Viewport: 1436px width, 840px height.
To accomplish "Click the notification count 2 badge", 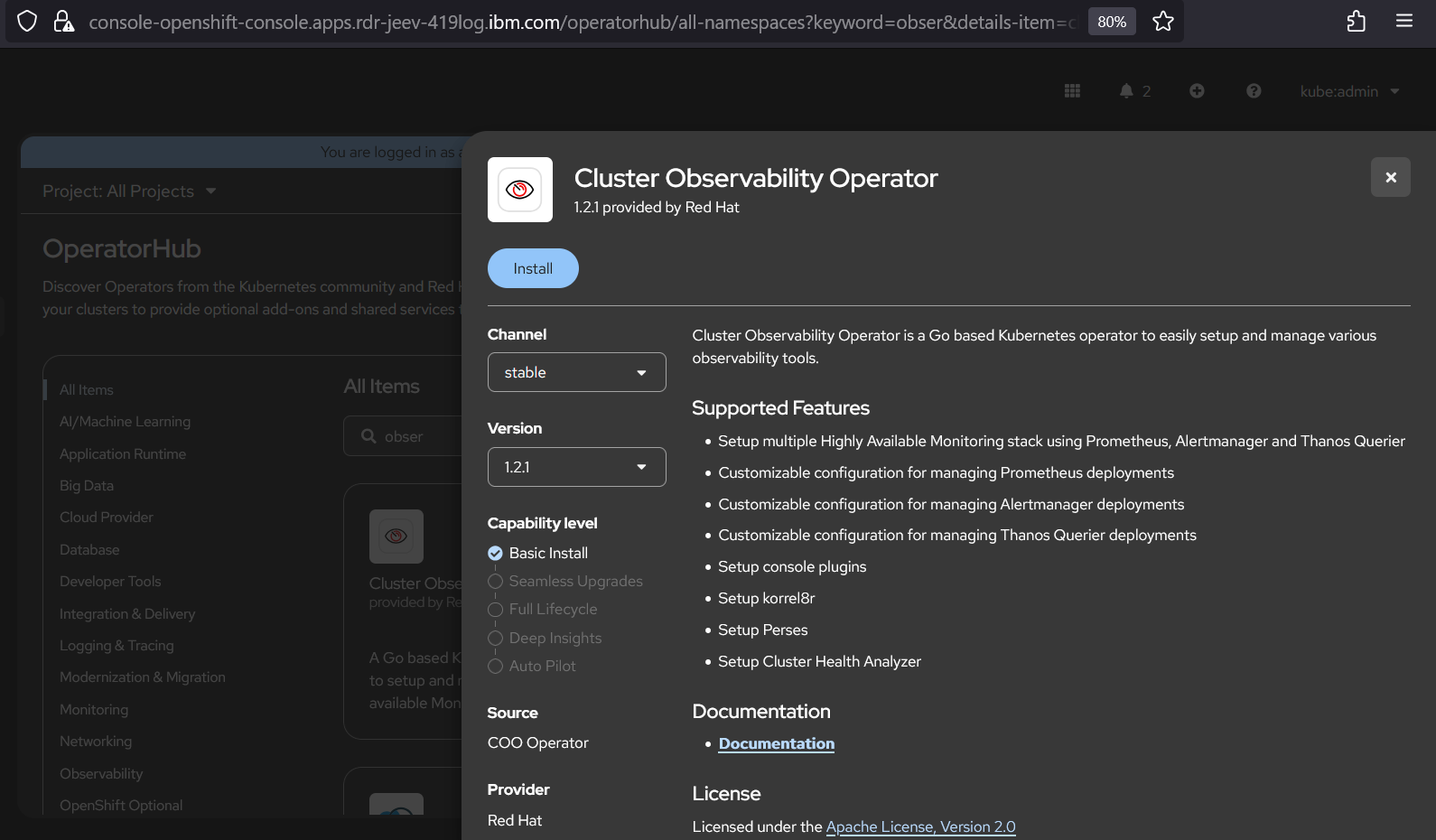I will 1147,91.
